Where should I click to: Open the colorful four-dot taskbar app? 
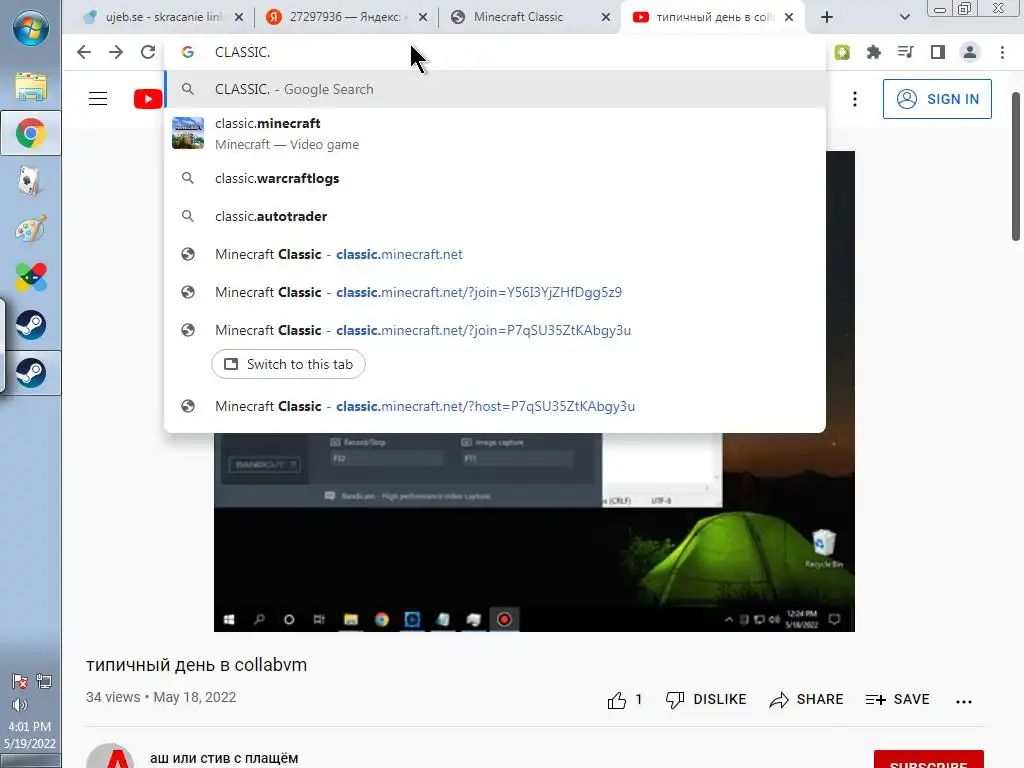31,277
